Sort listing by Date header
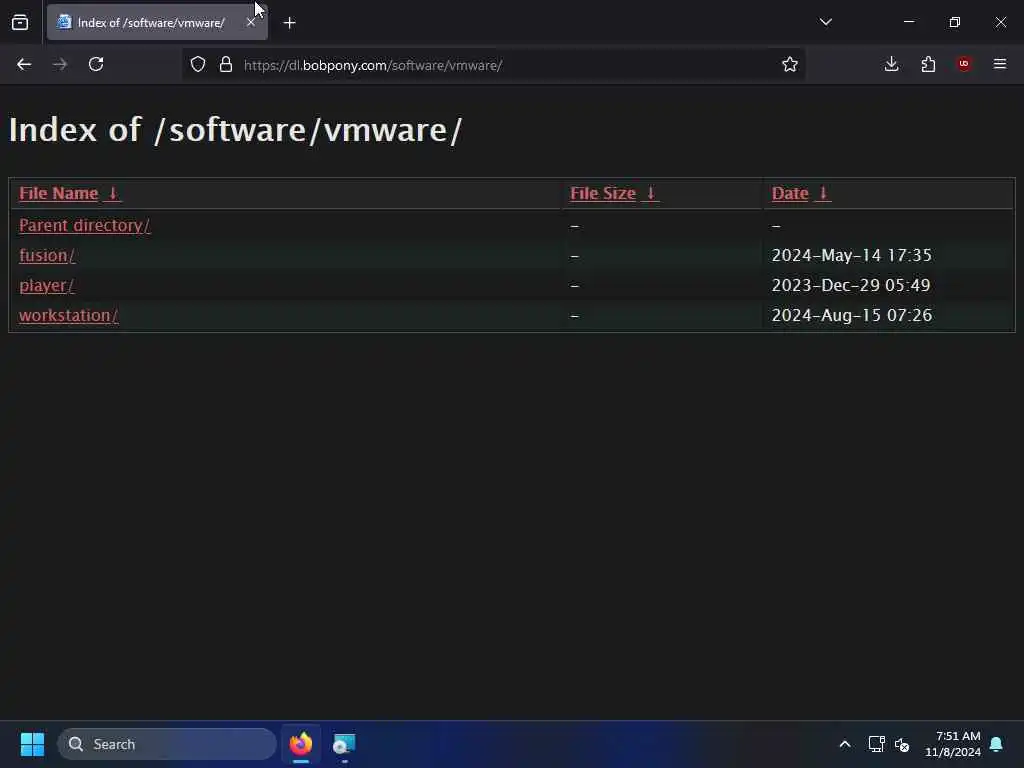 (x=790, y=193)
